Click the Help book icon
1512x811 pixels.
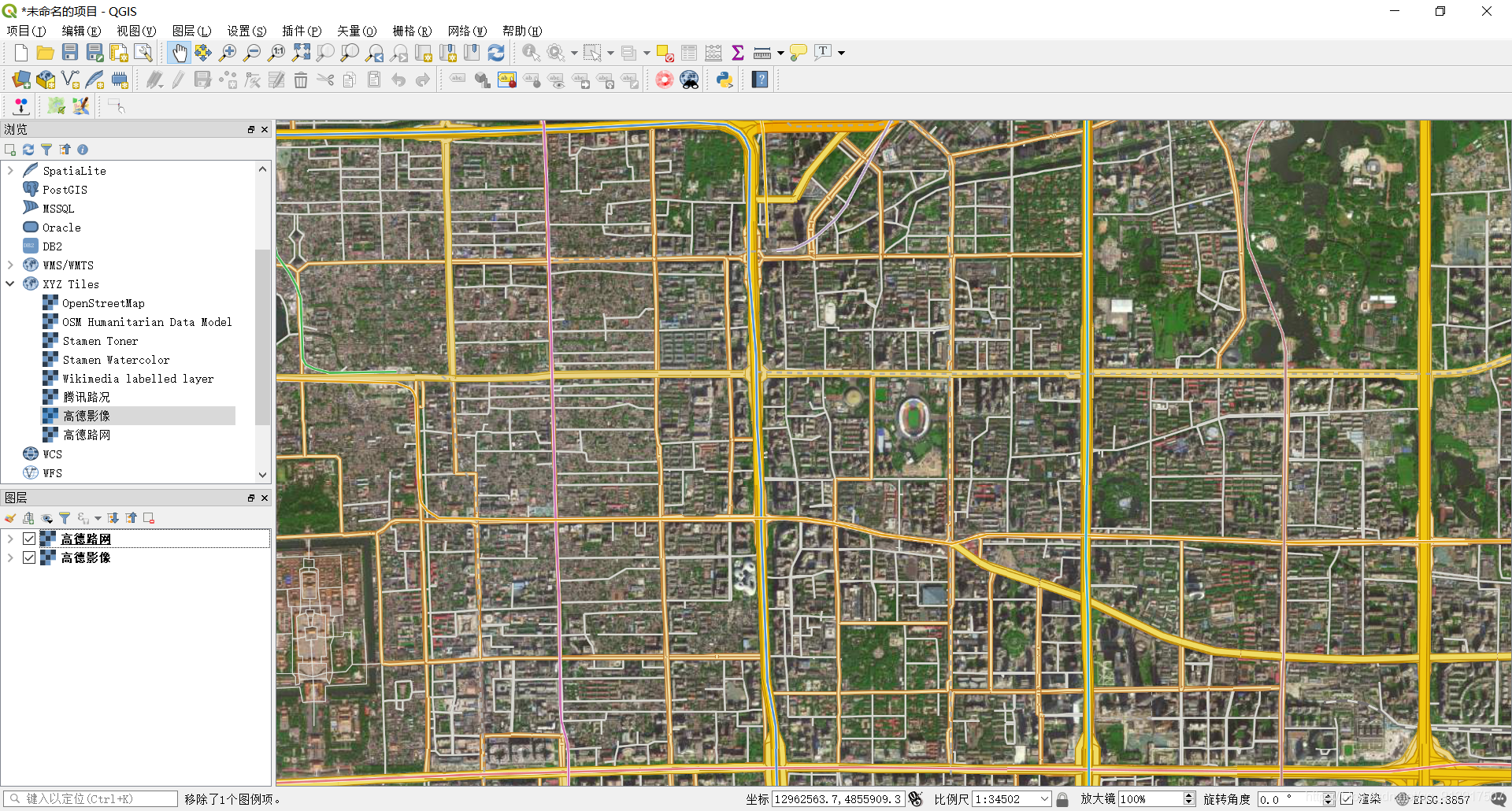[x=760, y=80]
